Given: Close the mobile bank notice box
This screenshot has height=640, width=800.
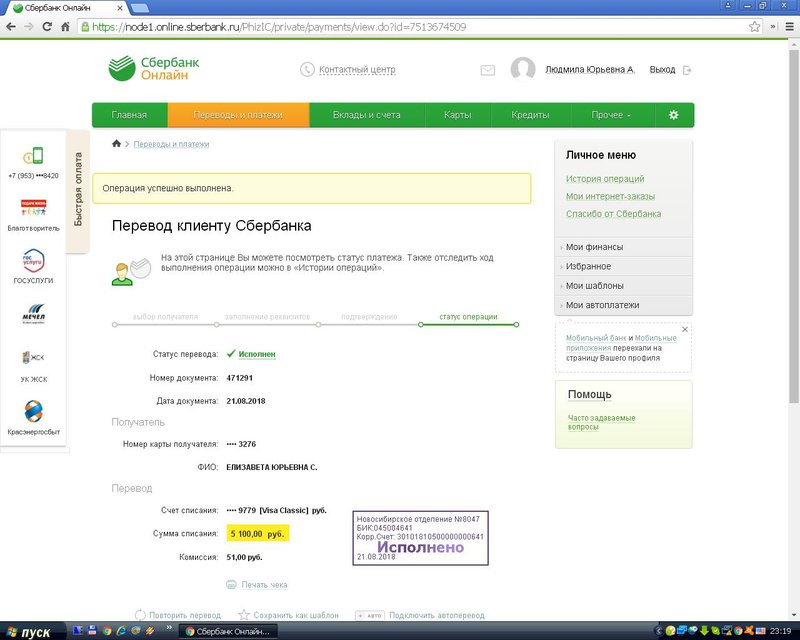Looking at the screenshot, I should pyautogui.click(x=685, y=330).
